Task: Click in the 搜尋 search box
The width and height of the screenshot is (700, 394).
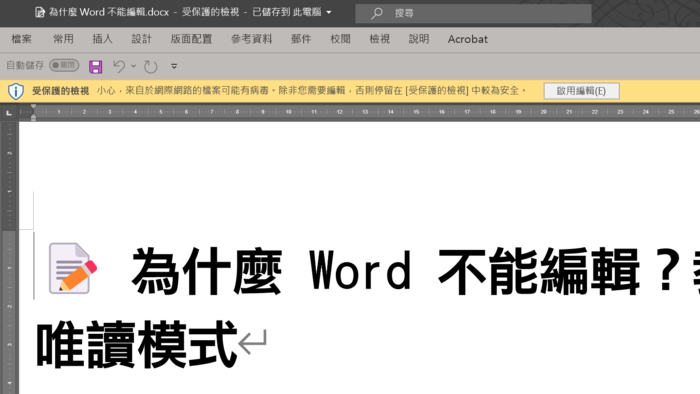Action: pos(473,13)
